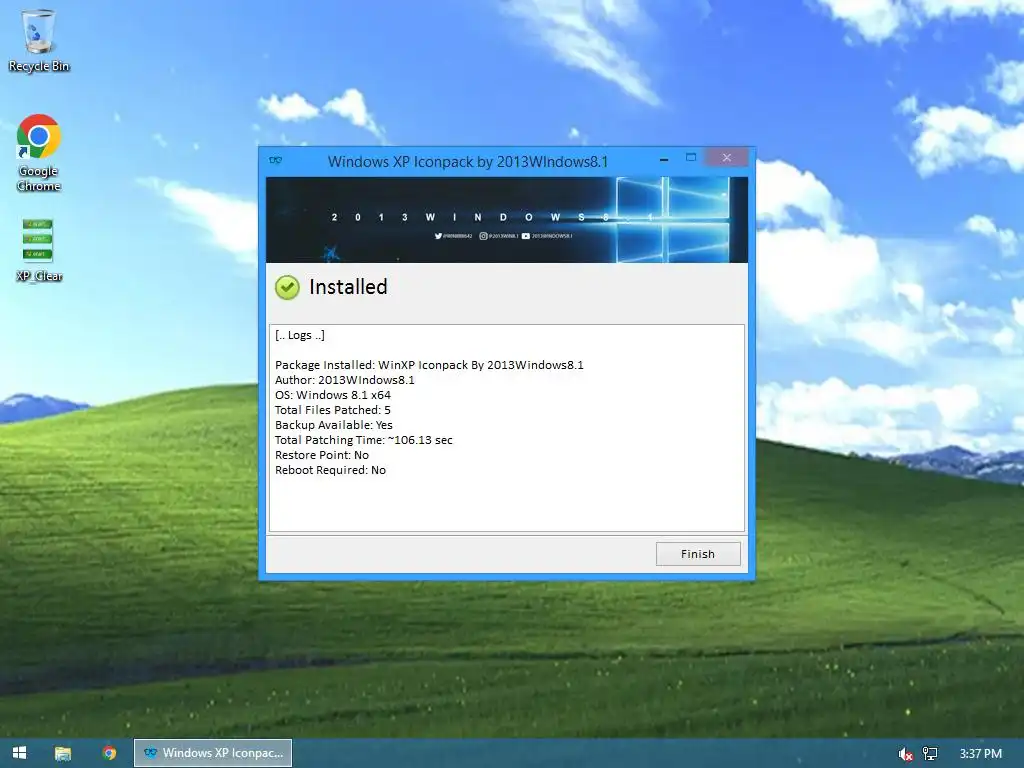Click the installer window title text
This screenshot has height=768, width=1024.
468,161
